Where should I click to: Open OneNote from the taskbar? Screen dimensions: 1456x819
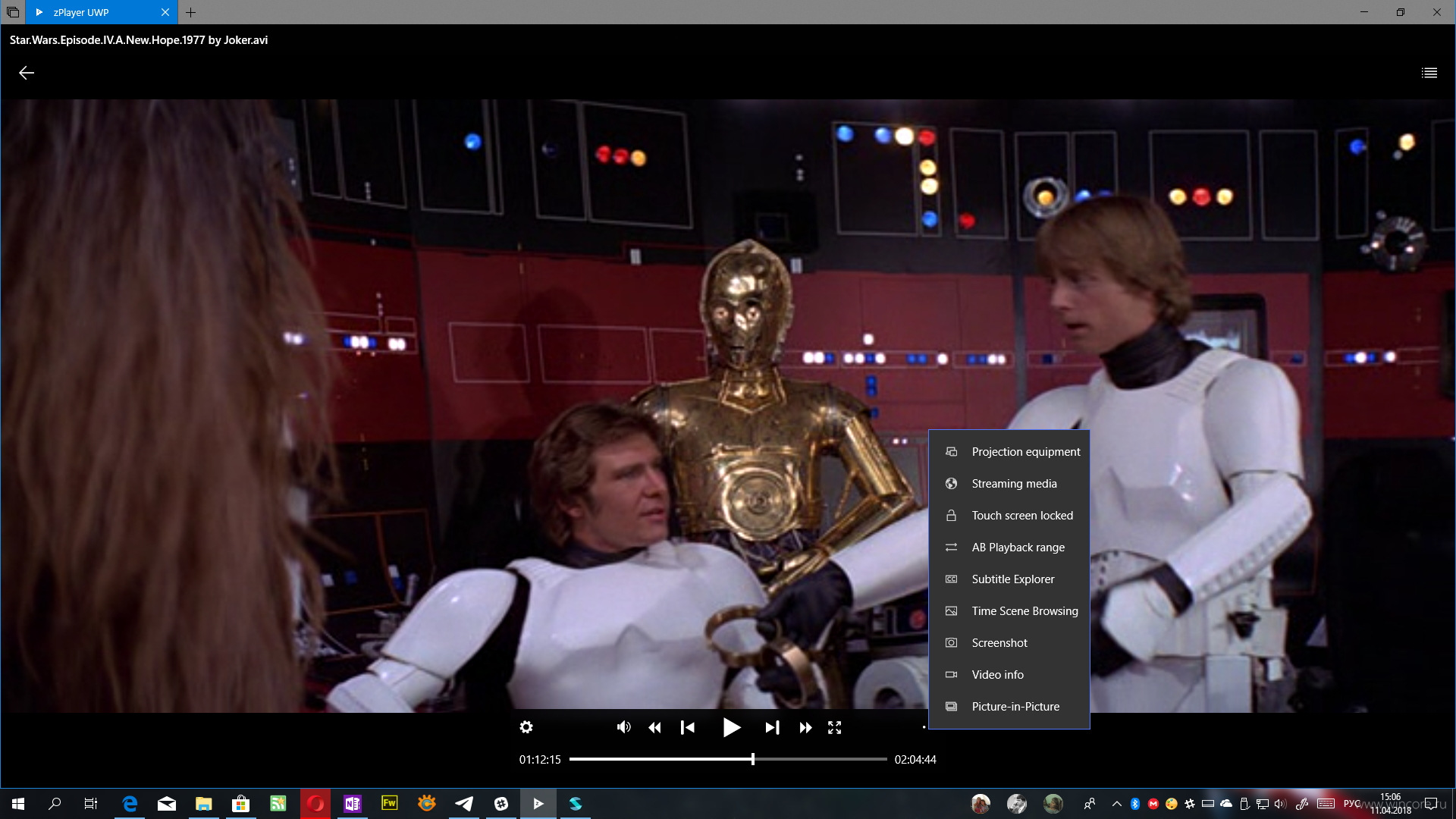[353, 804]
